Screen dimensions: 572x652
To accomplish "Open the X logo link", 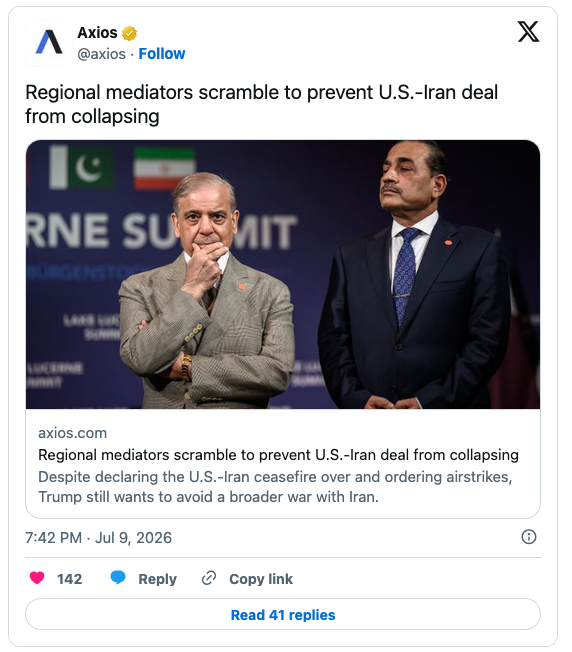I will click(x=528, y=32).
